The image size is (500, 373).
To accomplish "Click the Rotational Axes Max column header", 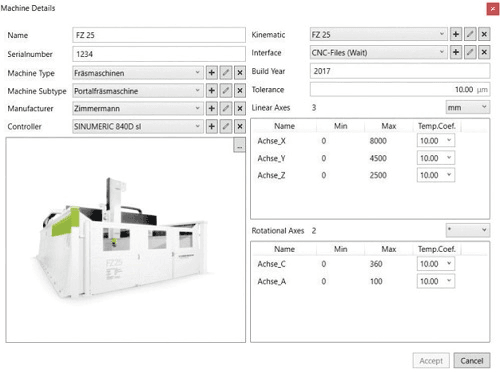I will coord(389,249).
